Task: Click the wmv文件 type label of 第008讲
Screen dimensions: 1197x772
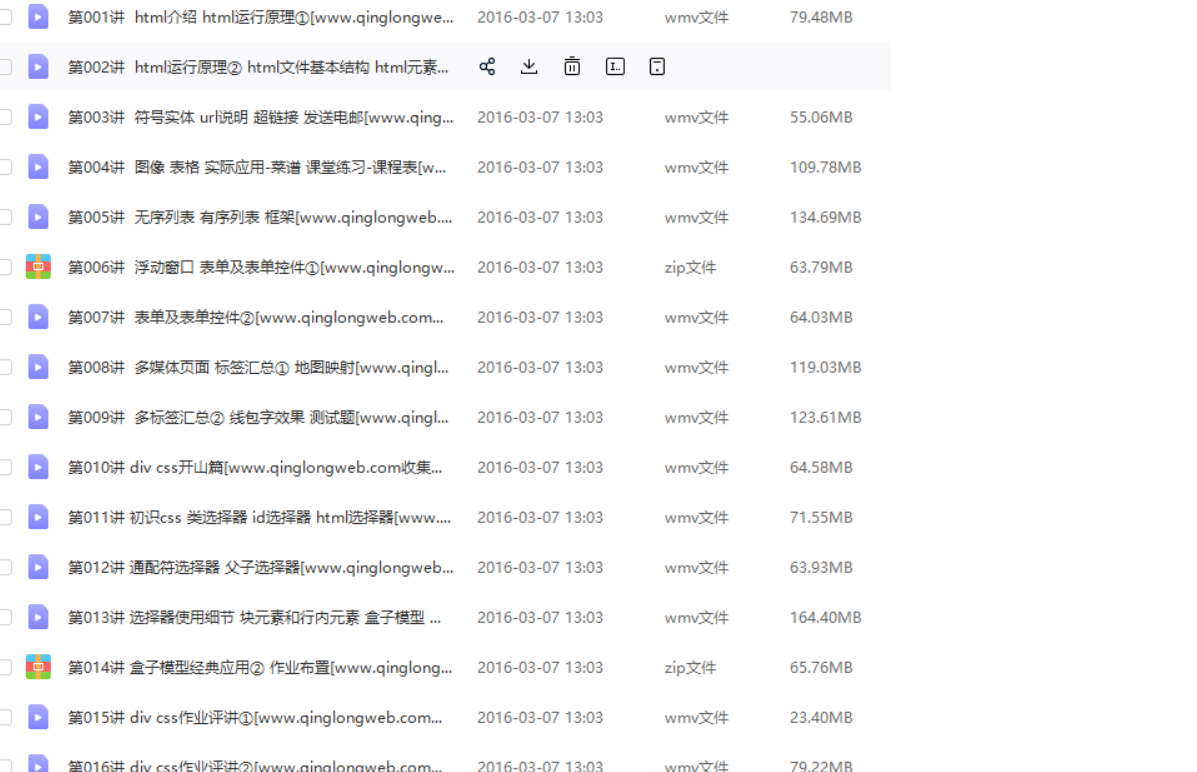Action: pyautogui.click(x=696, y=367)
